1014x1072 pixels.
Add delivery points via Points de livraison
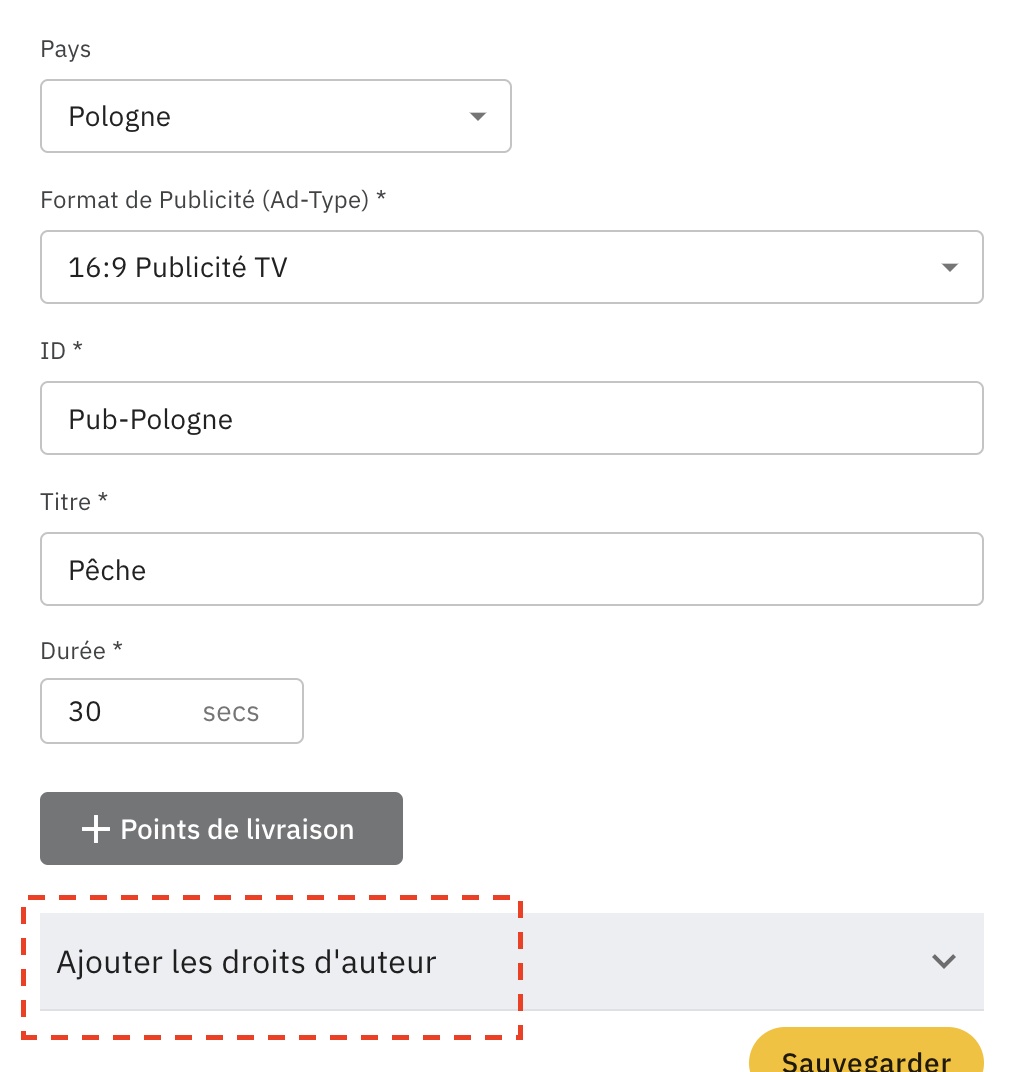221,828
